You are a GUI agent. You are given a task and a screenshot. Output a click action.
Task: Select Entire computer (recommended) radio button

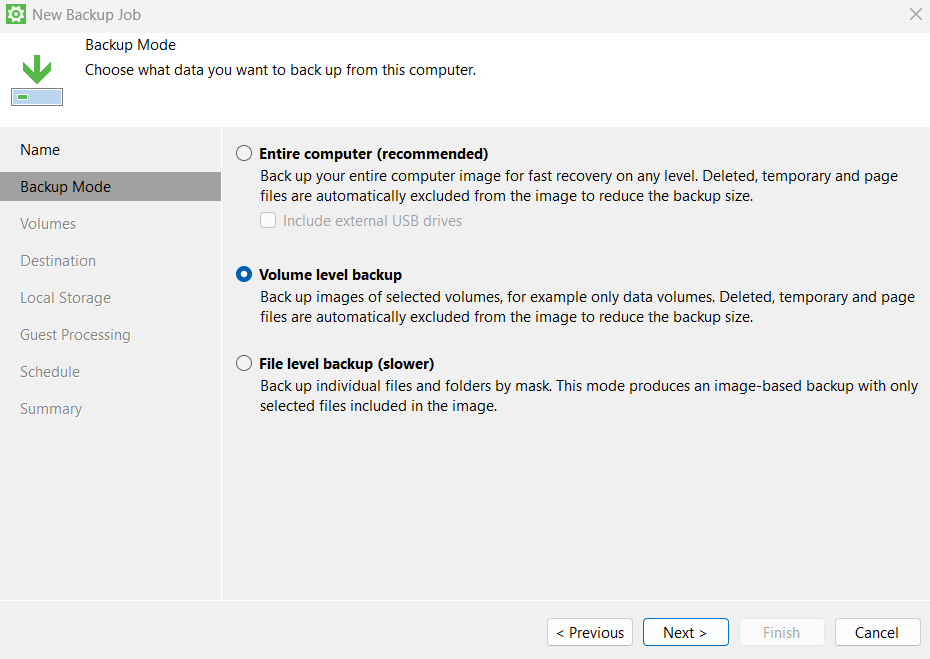pos(244,154)
